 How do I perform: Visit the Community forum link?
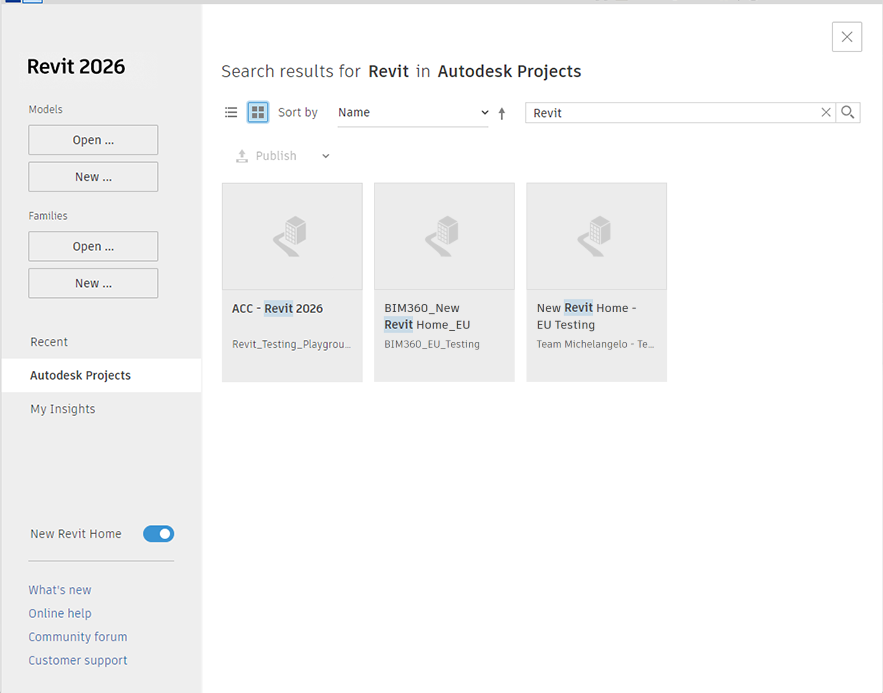pyautogui.click(x=78, y=637)
